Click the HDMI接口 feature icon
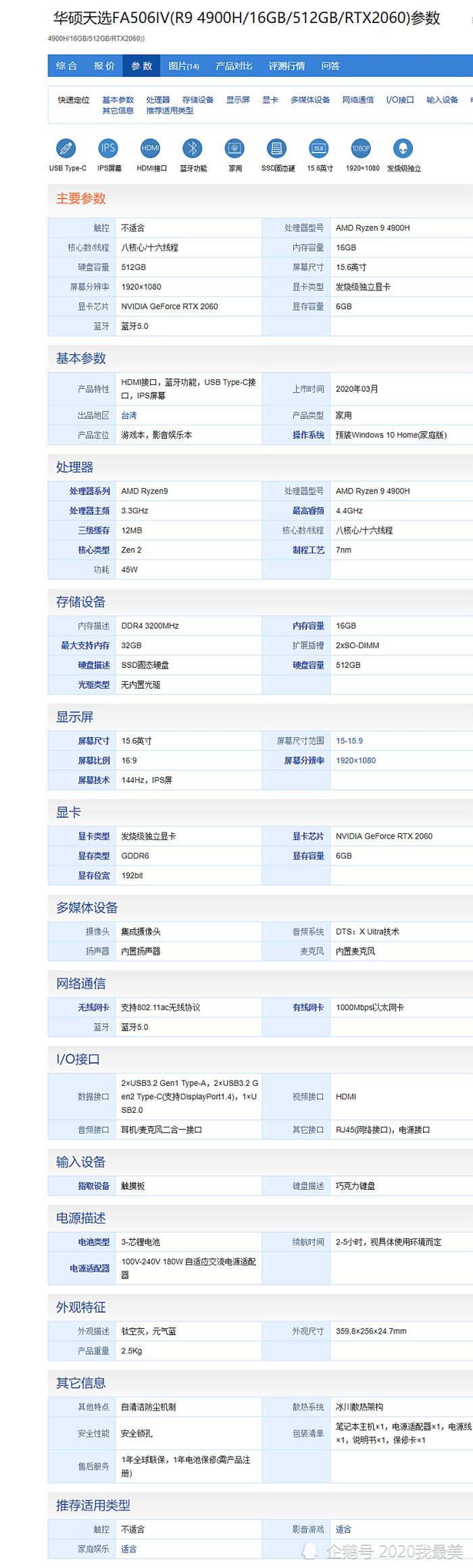473x1568 pixels. coord(150,148)
